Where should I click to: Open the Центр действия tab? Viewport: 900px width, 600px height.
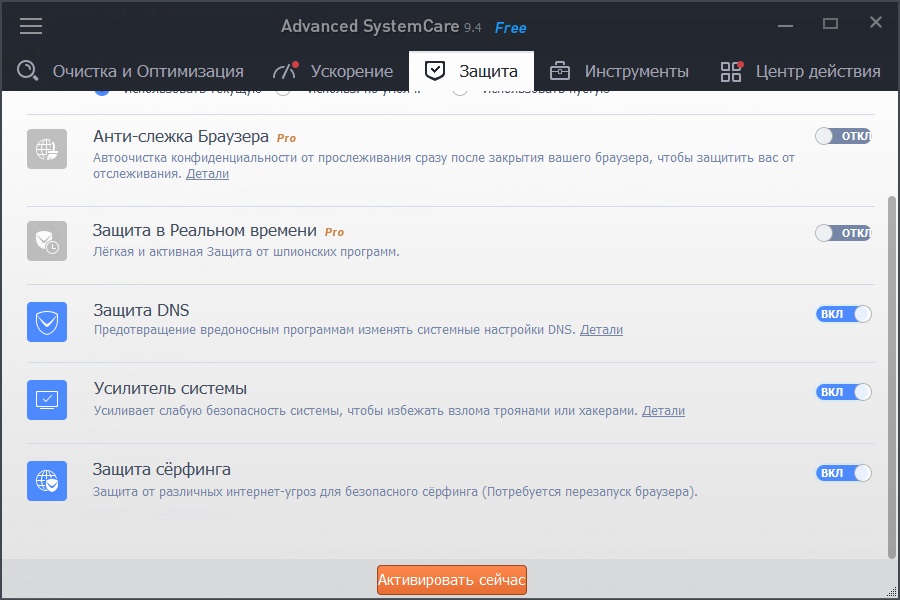[801, 71]
